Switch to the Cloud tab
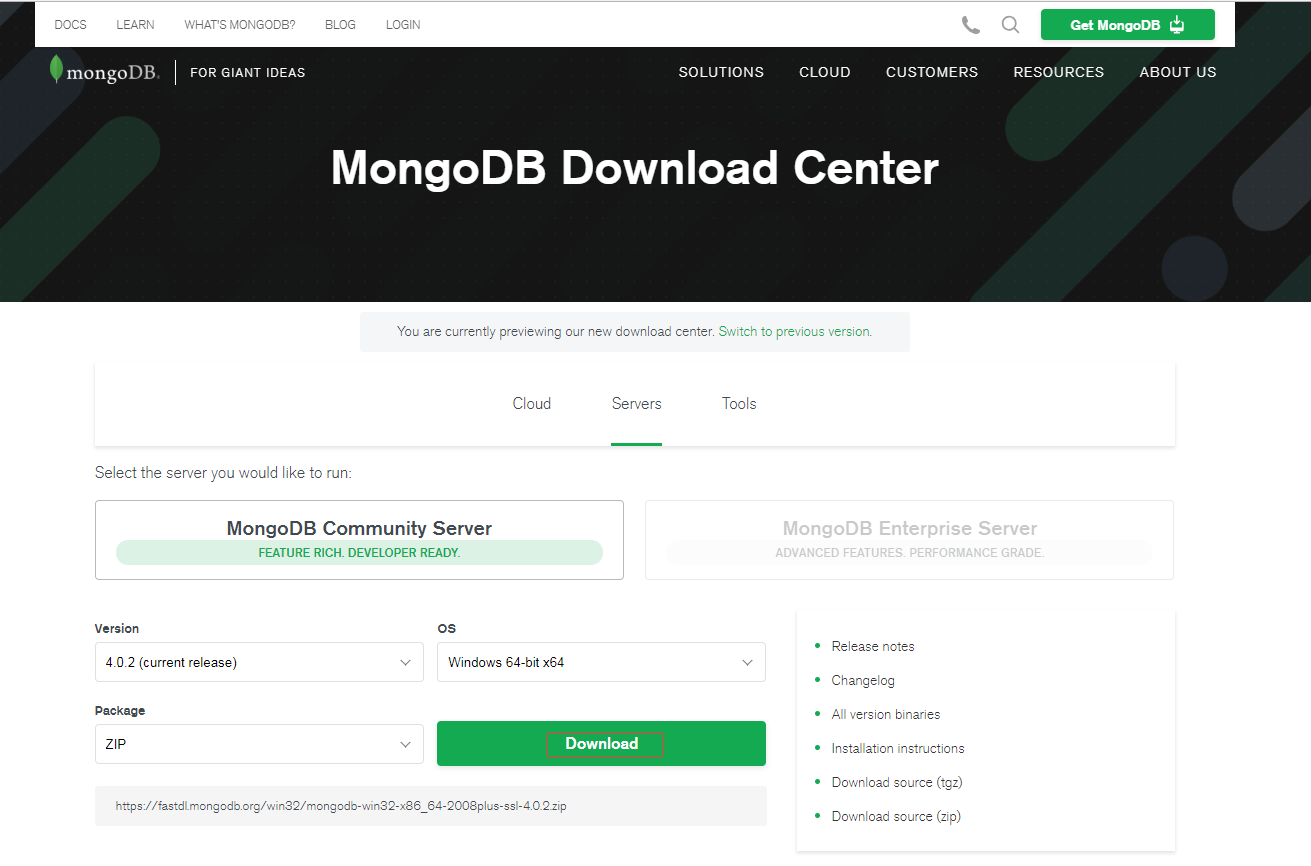 click(x=532, y=404)
